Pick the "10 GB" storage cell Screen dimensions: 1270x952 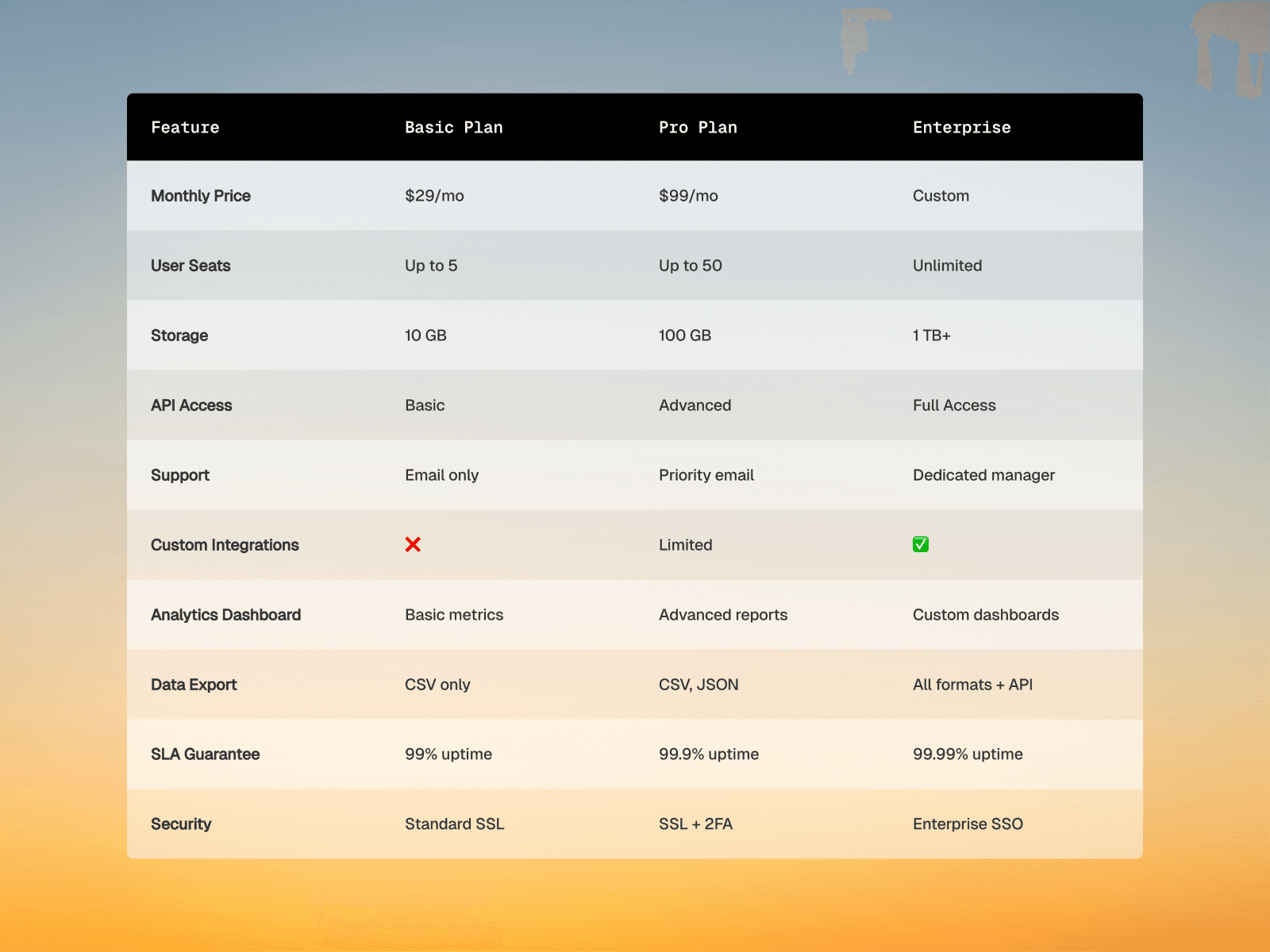(x=425, y=336)
